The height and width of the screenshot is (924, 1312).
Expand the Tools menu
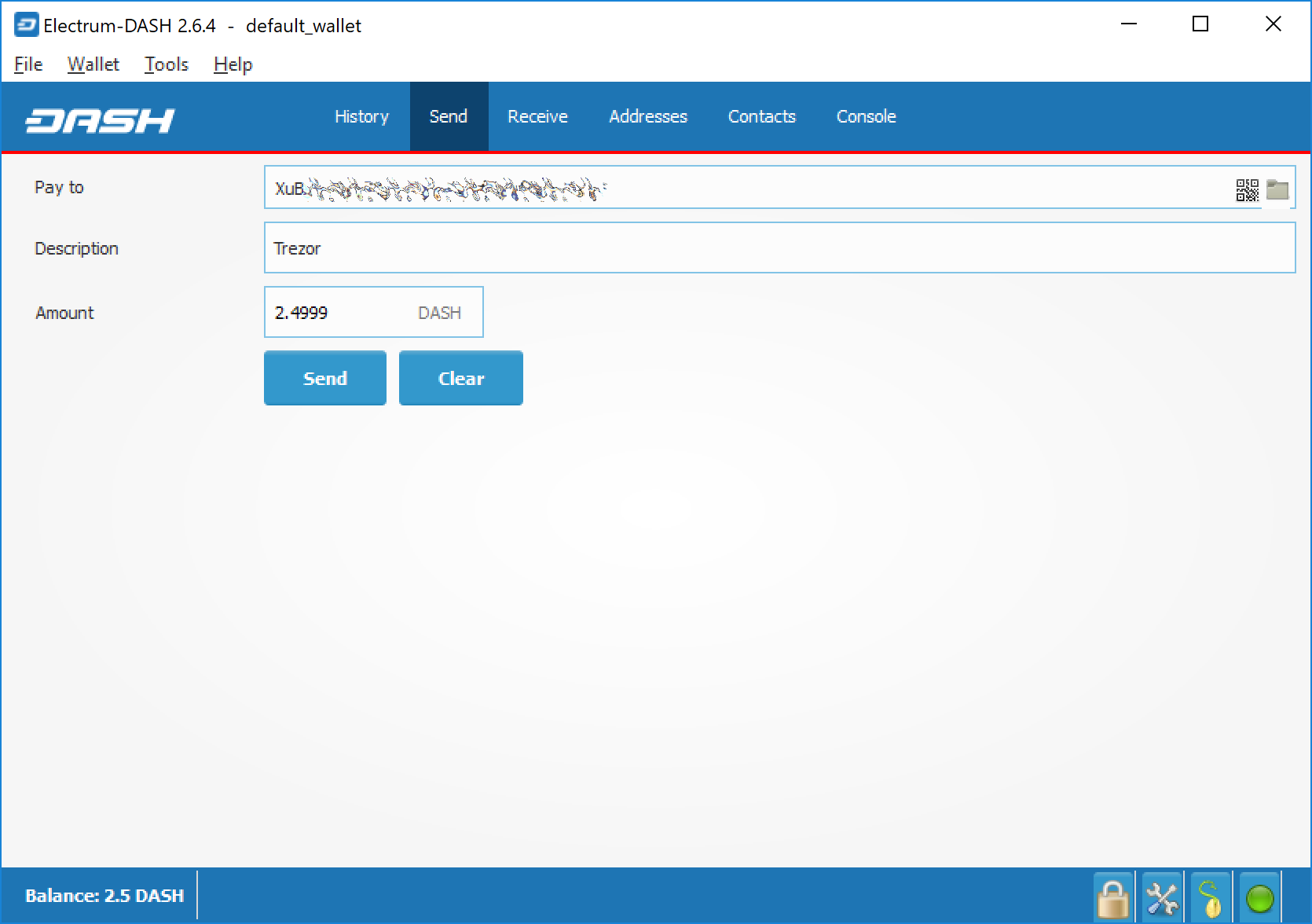coord(166,64)
